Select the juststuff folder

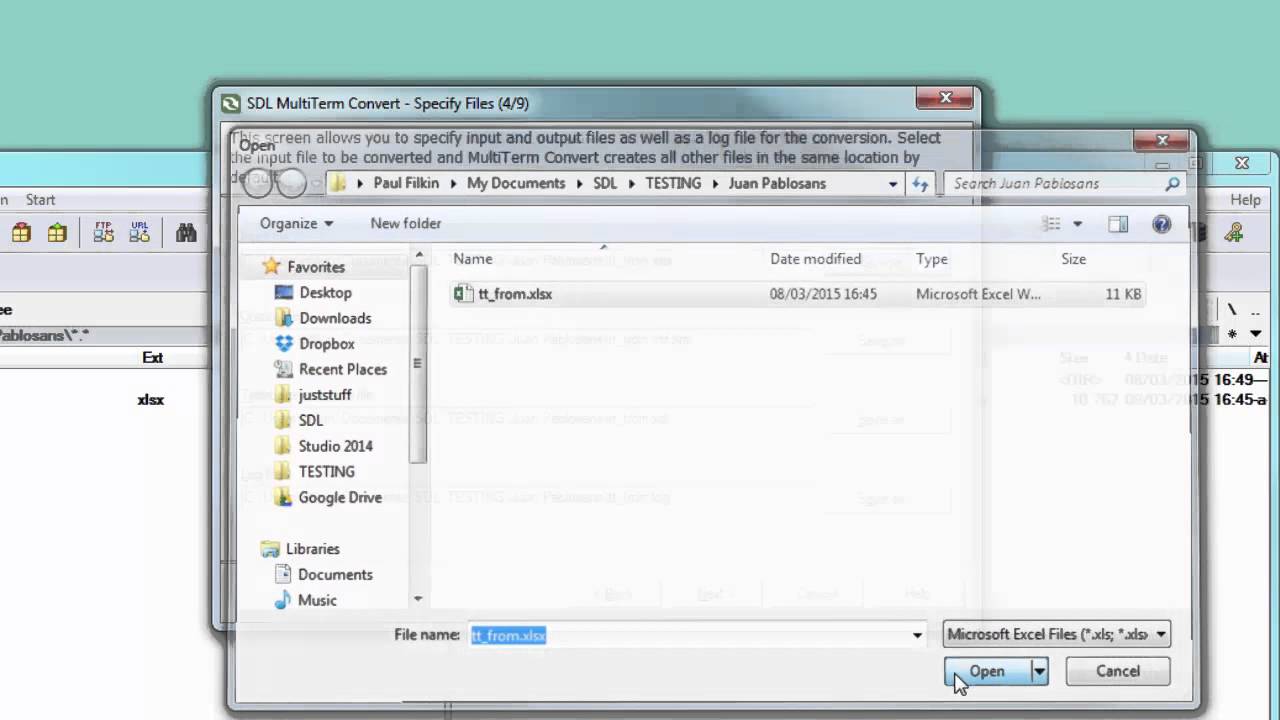pyautogui.click(x=324, y=394)
